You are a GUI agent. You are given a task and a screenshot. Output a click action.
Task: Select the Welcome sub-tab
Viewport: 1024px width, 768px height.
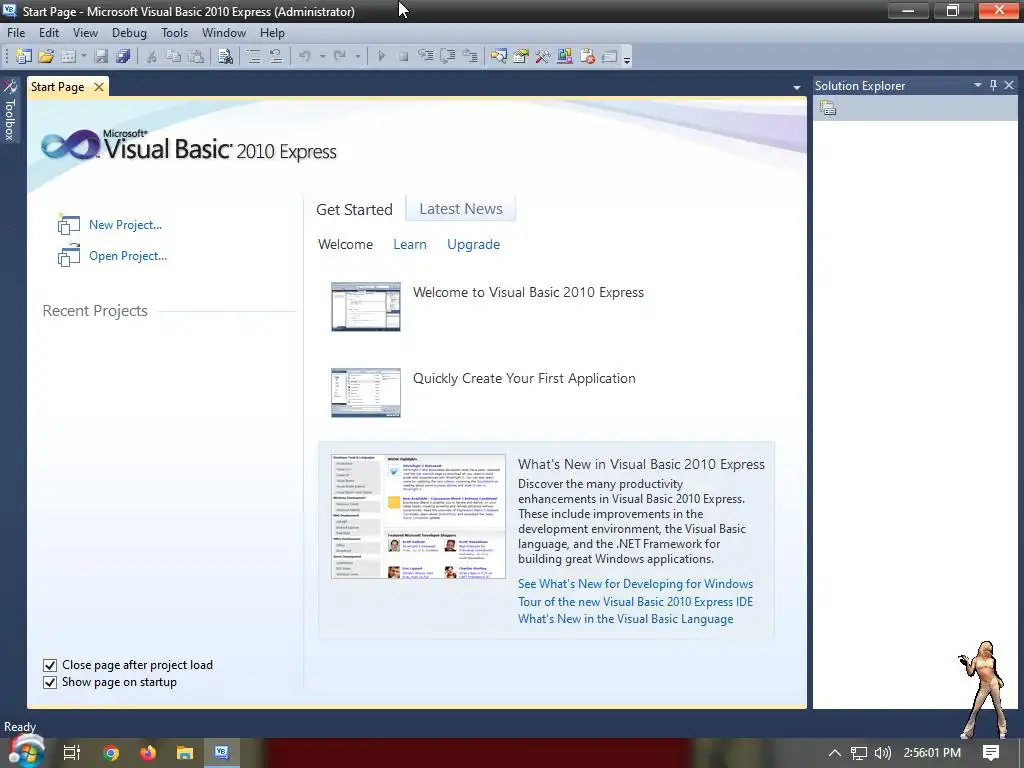point(345,244)
